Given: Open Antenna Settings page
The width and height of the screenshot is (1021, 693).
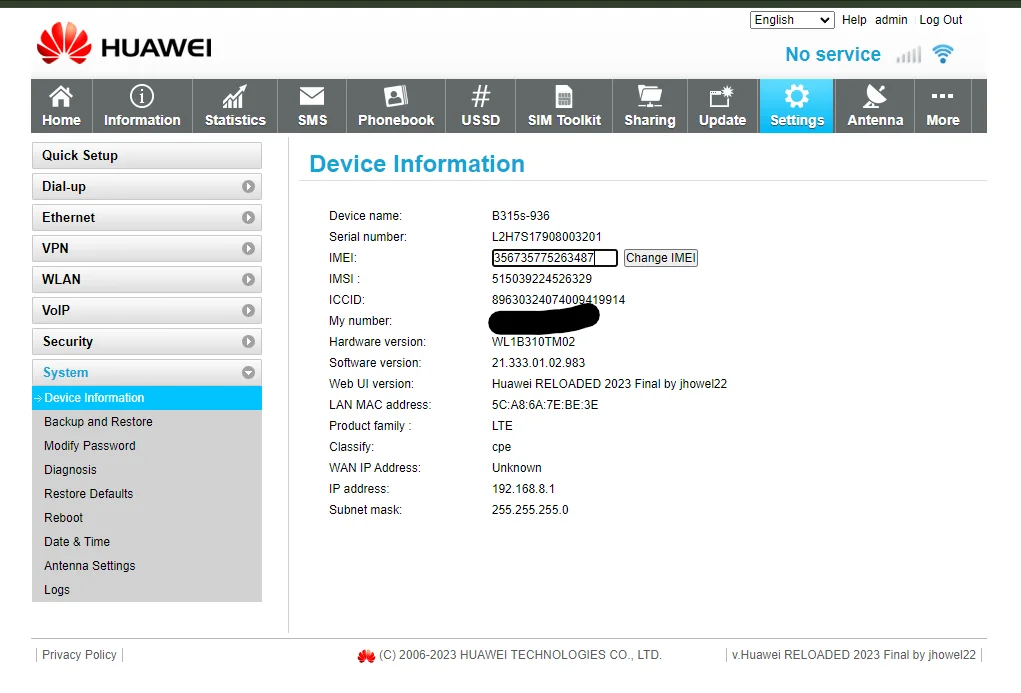Looking at the screenshot, I should [90, 566].
